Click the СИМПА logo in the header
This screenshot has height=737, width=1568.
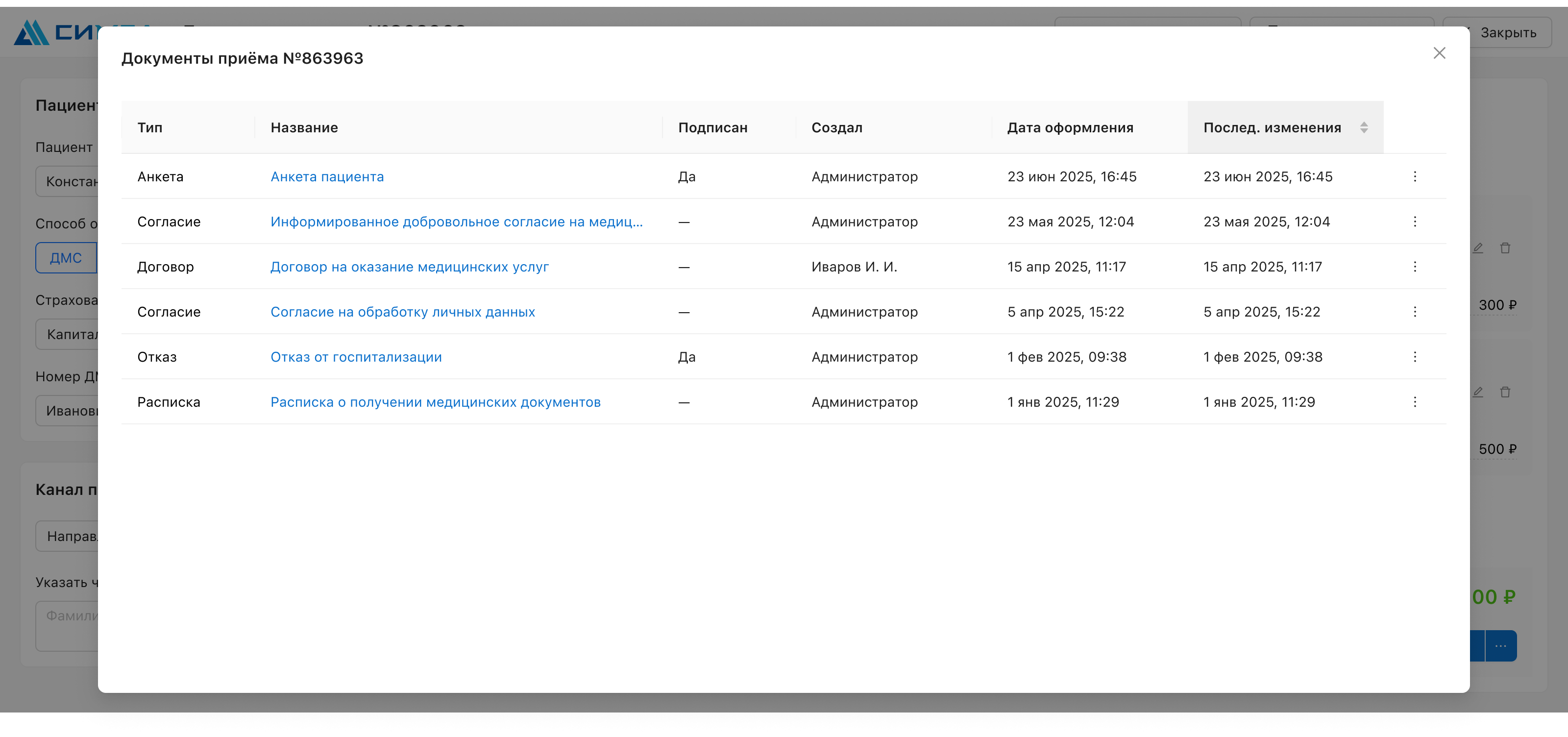pyautogui.click(x=56, y=32)
